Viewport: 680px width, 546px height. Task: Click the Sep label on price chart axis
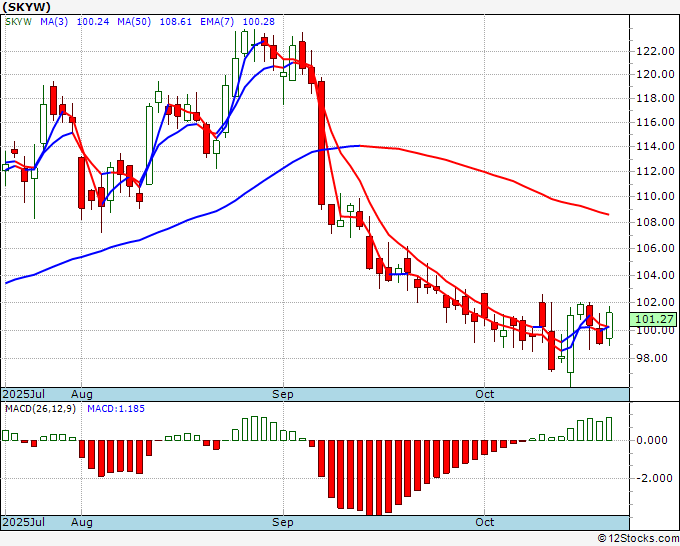click(x=283, y=394)
